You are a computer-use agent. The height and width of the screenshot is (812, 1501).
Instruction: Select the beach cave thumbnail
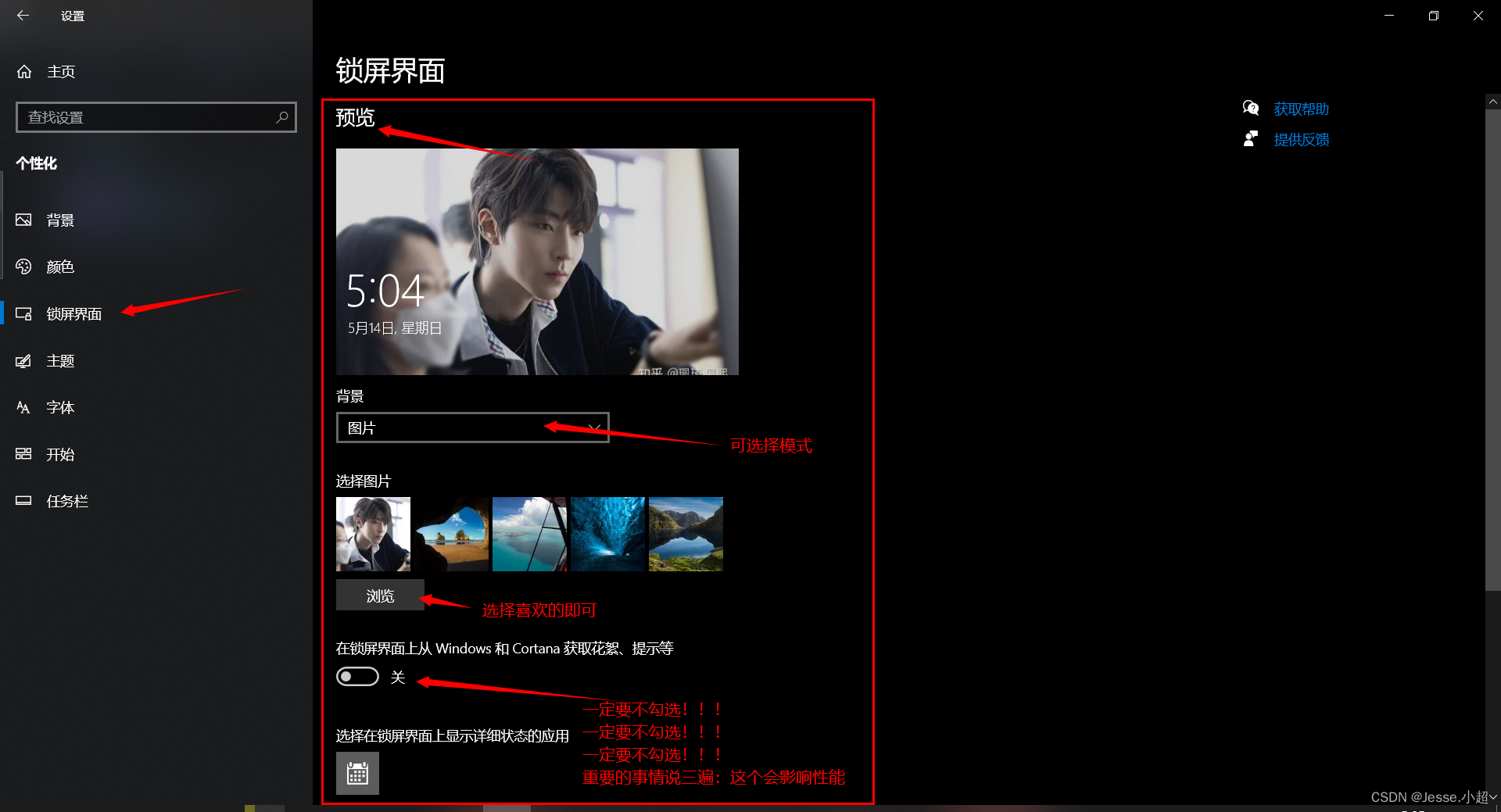[451, 534]
